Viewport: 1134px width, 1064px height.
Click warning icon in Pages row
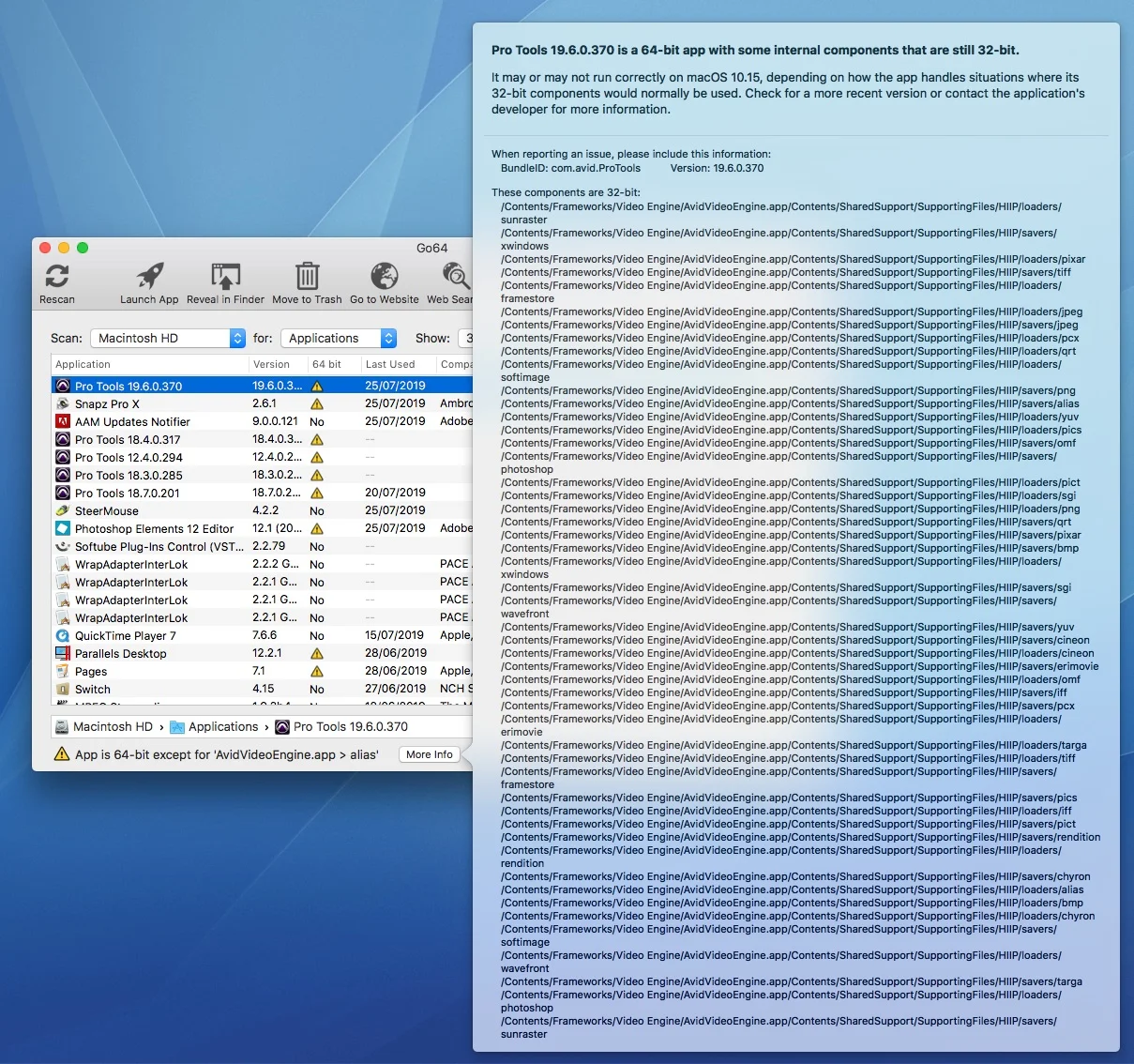[317, 671]
